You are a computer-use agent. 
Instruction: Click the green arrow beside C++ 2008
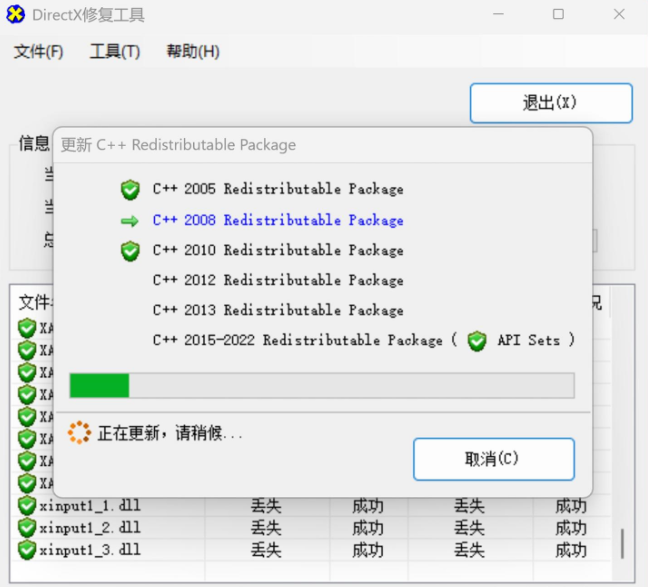(x=130, y=221)
